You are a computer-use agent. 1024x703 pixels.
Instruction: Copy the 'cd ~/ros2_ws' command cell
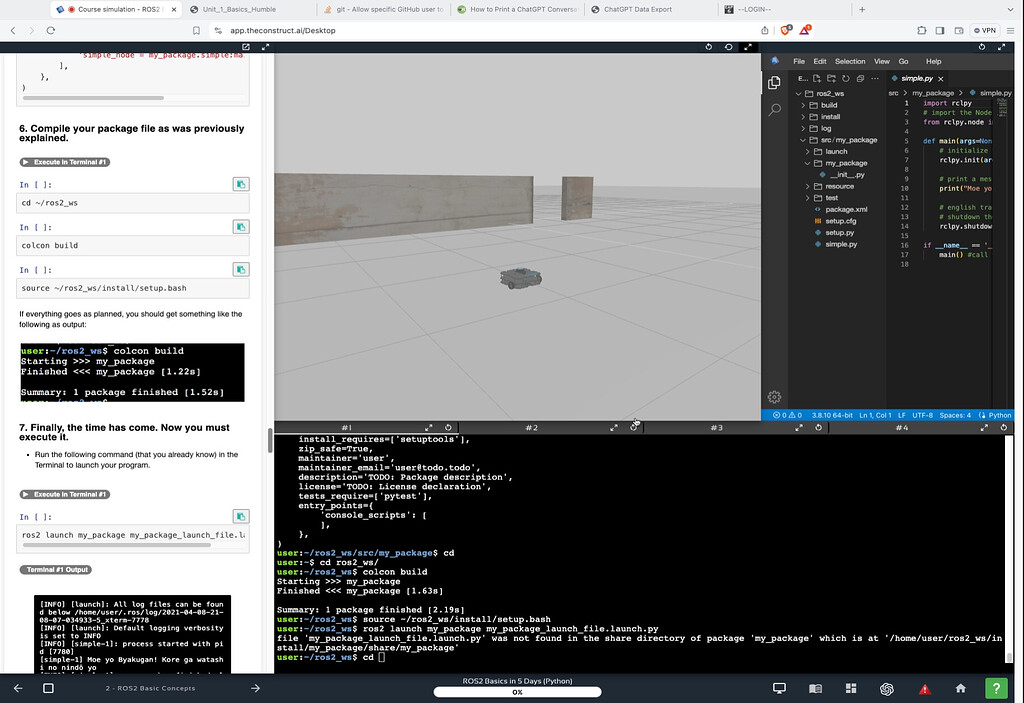pyautogui.click(x=241, y=184)
